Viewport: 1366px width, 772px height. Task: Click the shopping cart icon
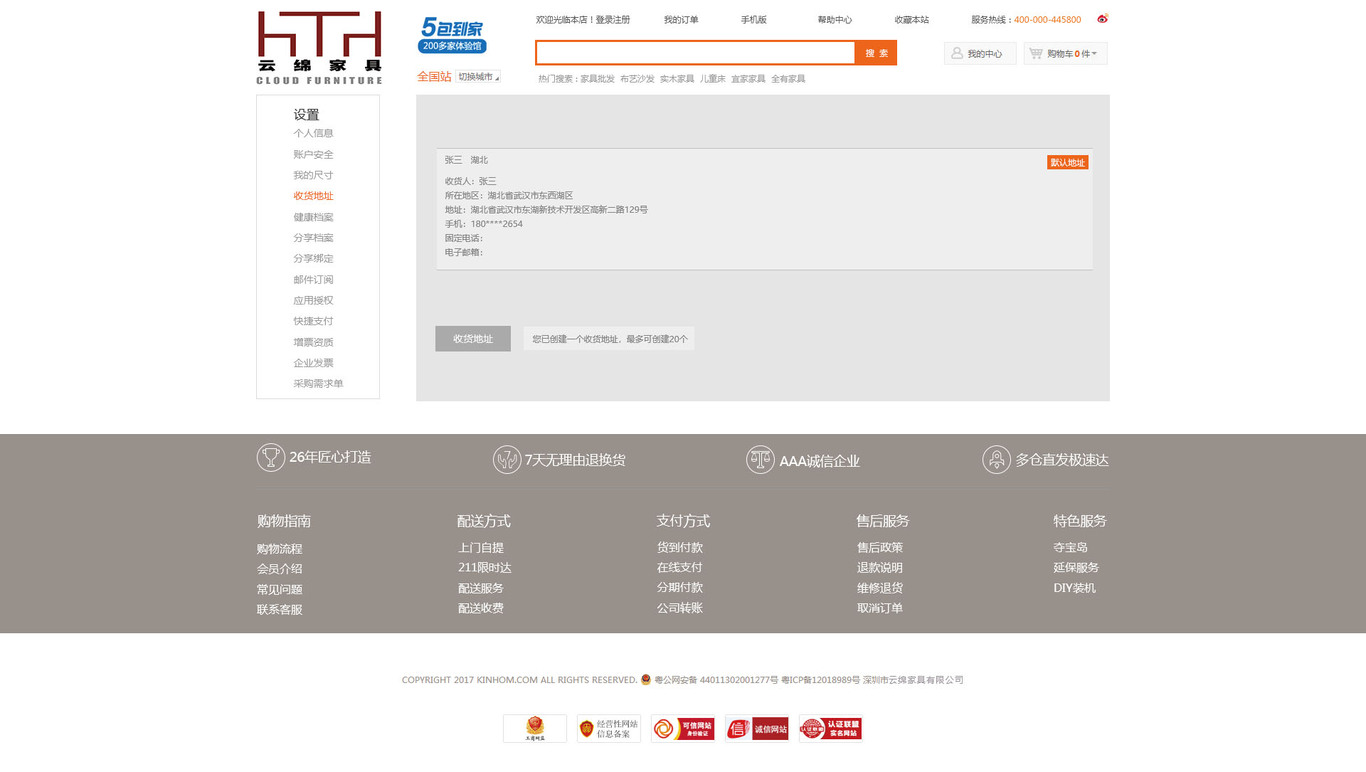[x=1036, y=53]
